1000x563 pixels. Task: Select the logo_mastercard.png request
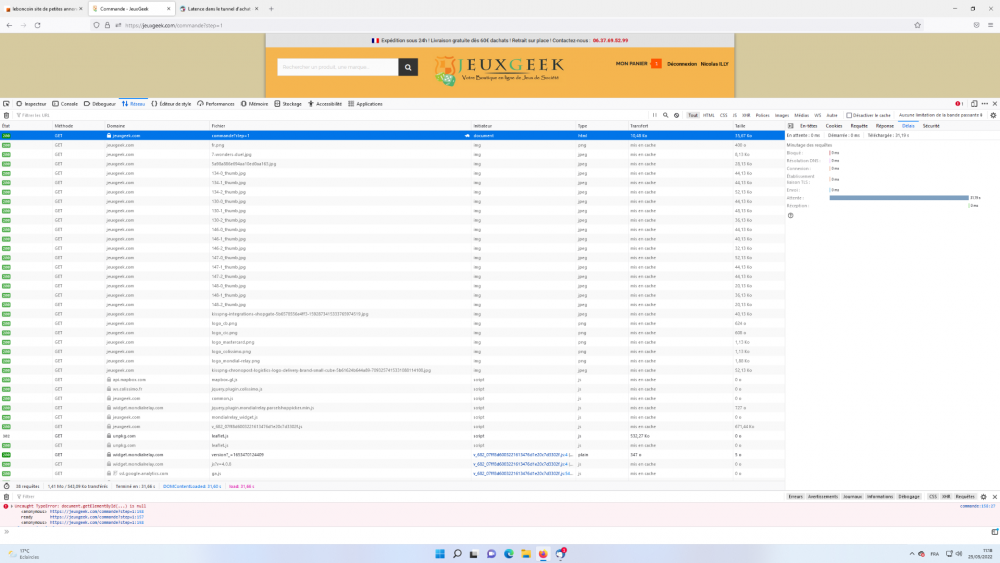coord(392,342)
